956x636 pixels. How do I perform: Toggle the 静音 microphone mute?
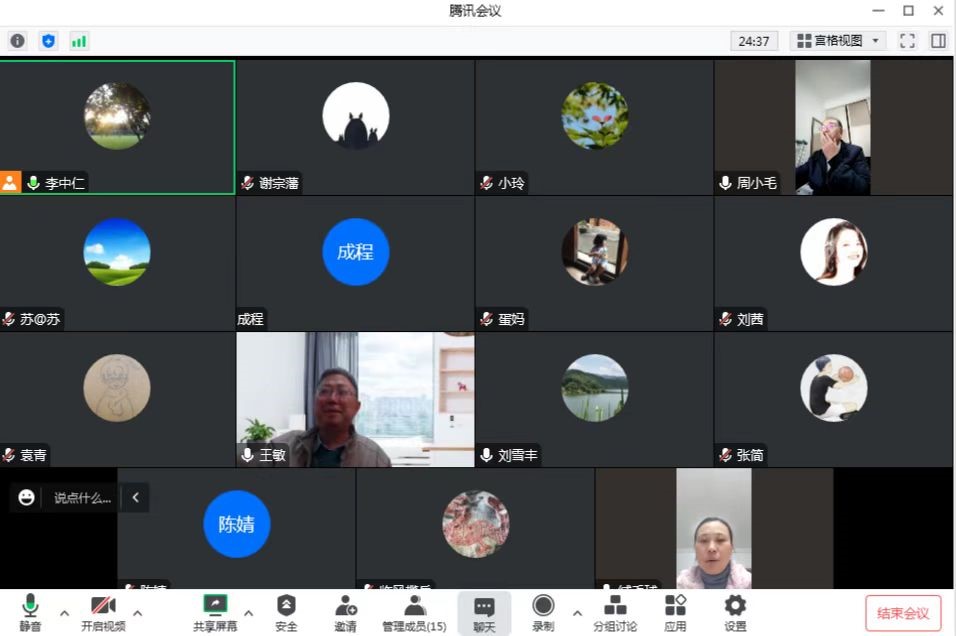coord(30,612)
